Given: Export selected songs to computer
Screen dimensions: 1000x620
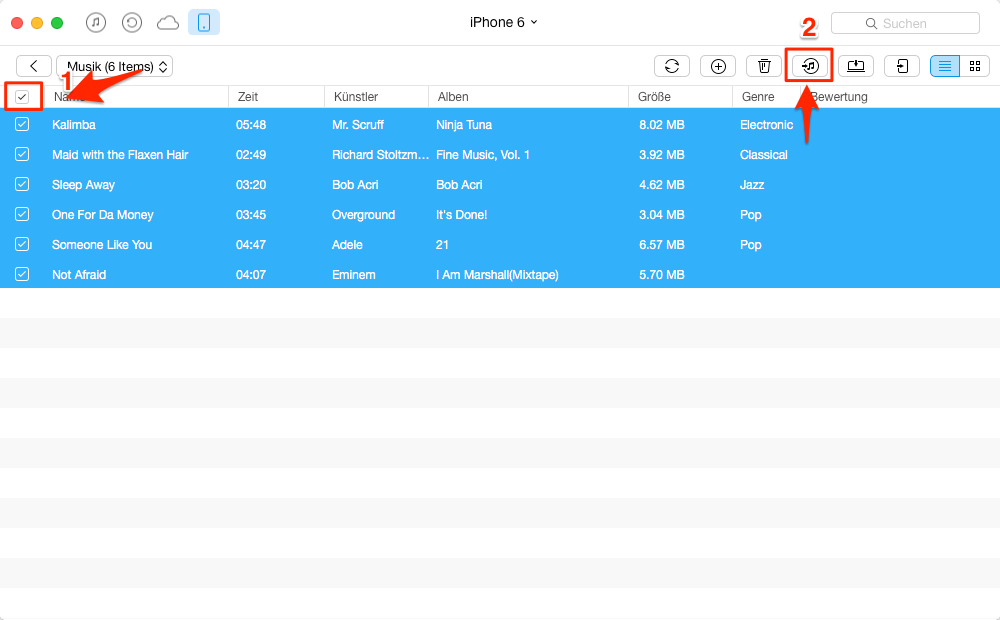Looking at the screenshot, I should point(856,66).
